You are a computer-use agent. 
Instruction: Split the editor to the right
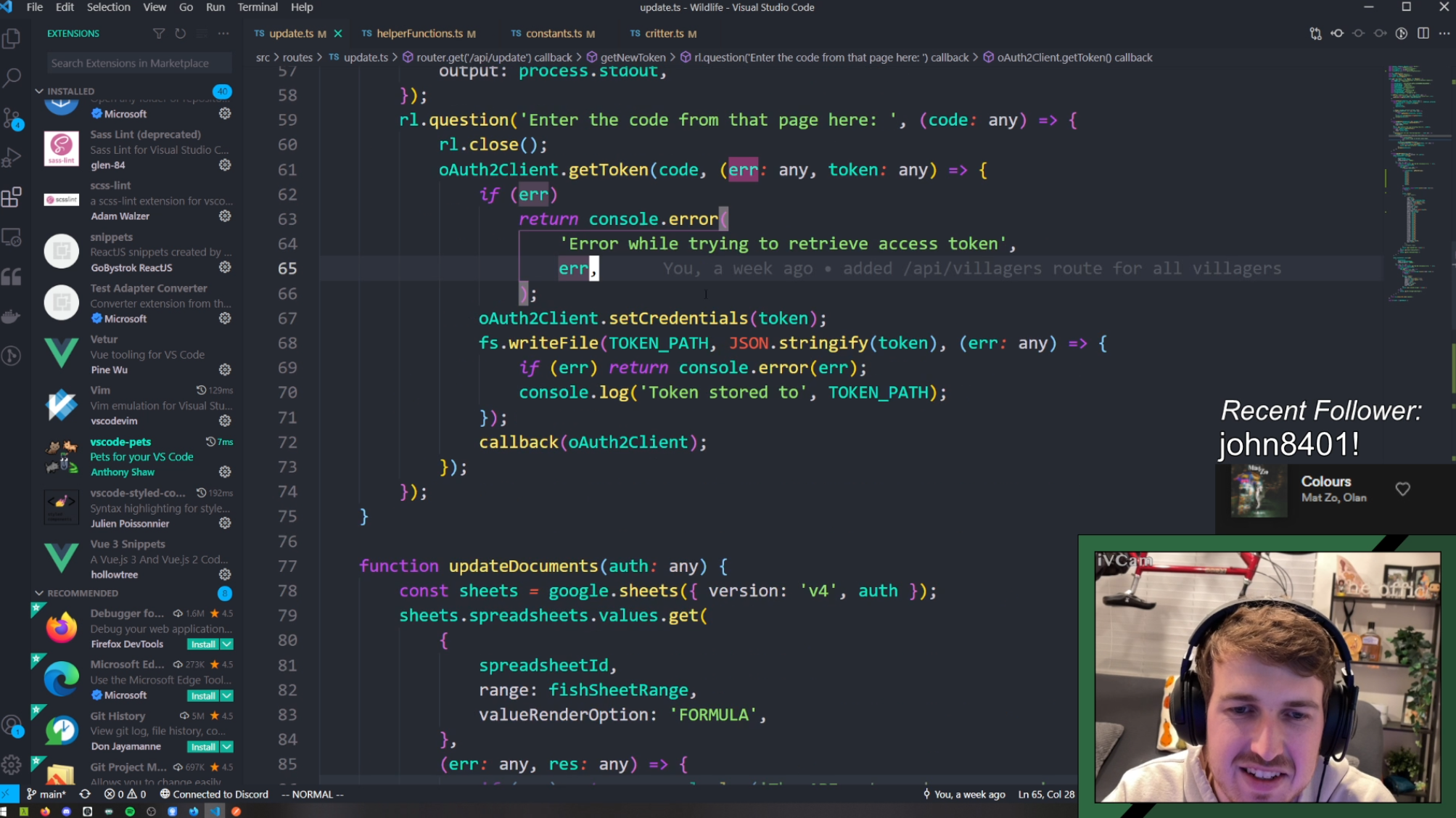[1423, 33]
